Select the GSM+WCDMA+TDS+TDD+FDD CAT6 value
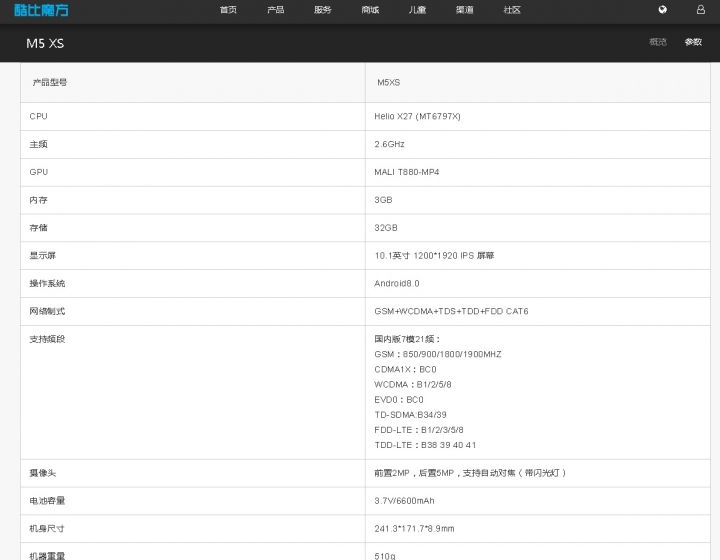The image size is (720, 560). point(451,312)
